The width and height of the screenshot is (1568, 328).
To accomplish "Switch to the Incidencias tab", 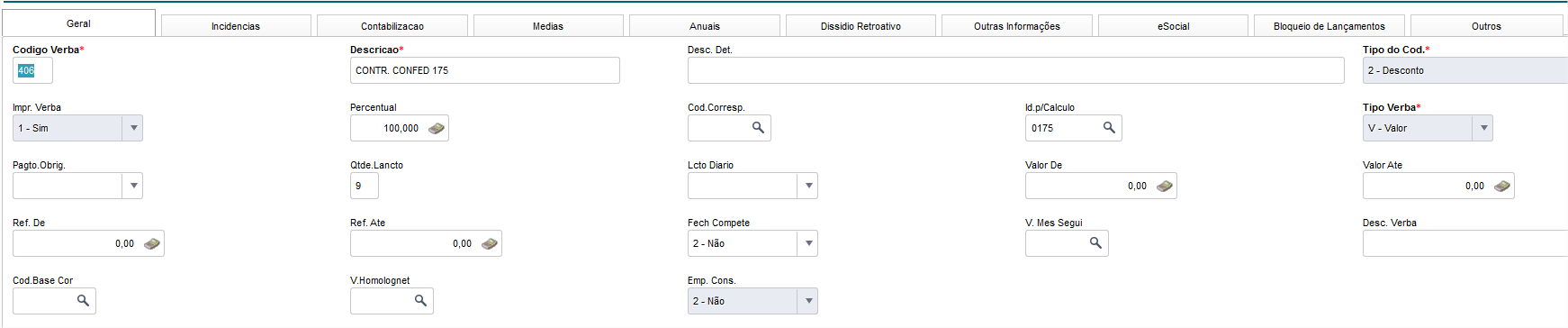I will coord(236,26).
